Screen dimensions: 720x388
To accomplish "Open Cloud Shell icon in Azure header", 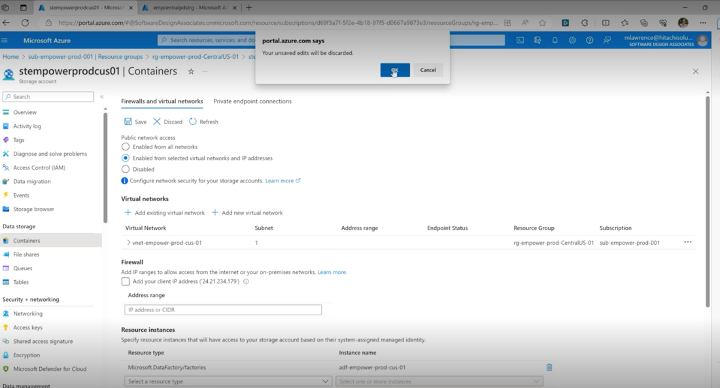I will tap(520, 40).
